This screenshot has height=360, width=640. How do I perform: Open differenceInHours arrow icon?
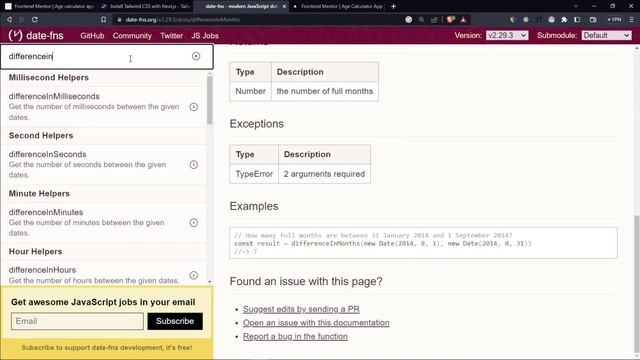[193, 276]
